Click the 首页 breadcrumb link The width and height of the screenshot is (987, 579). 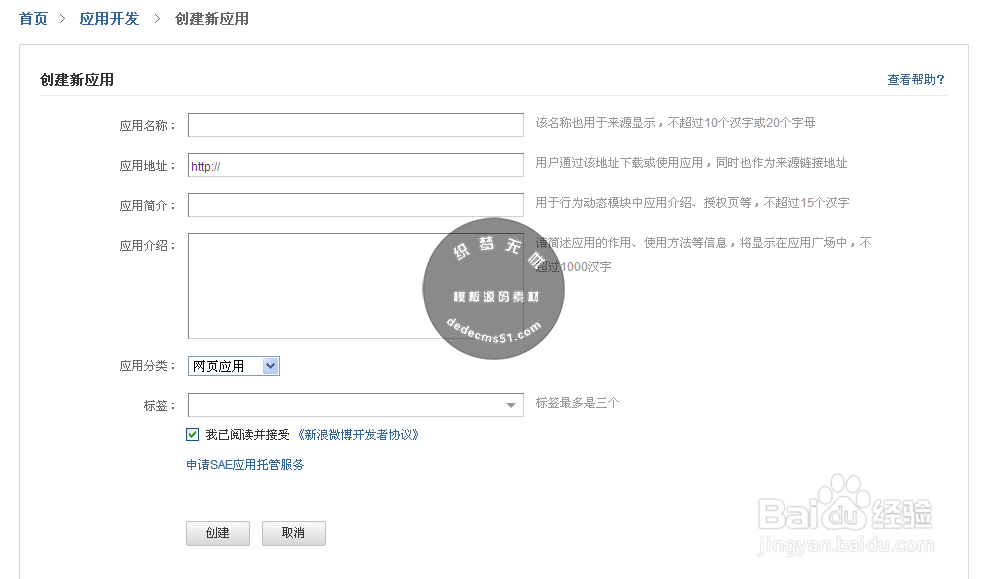point(33,19)
